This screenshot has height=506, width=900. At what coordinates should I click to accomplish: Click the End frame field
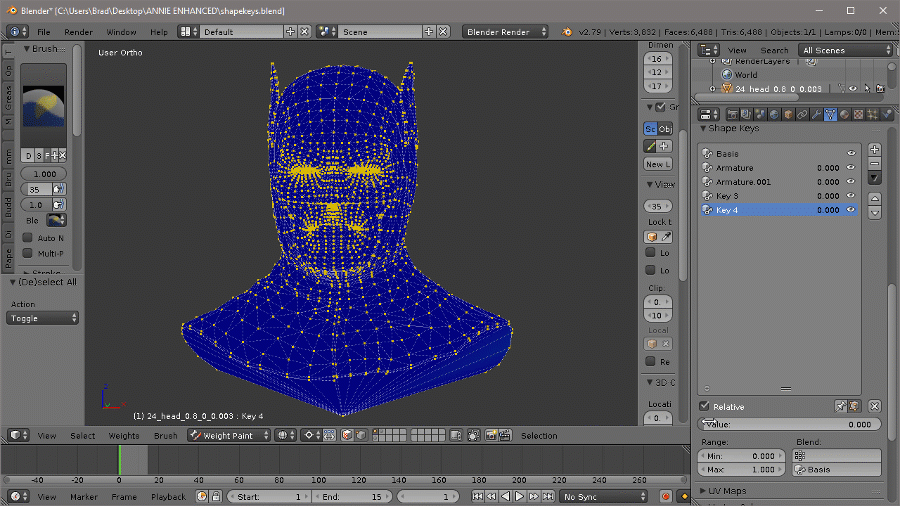tap(351, 496)
